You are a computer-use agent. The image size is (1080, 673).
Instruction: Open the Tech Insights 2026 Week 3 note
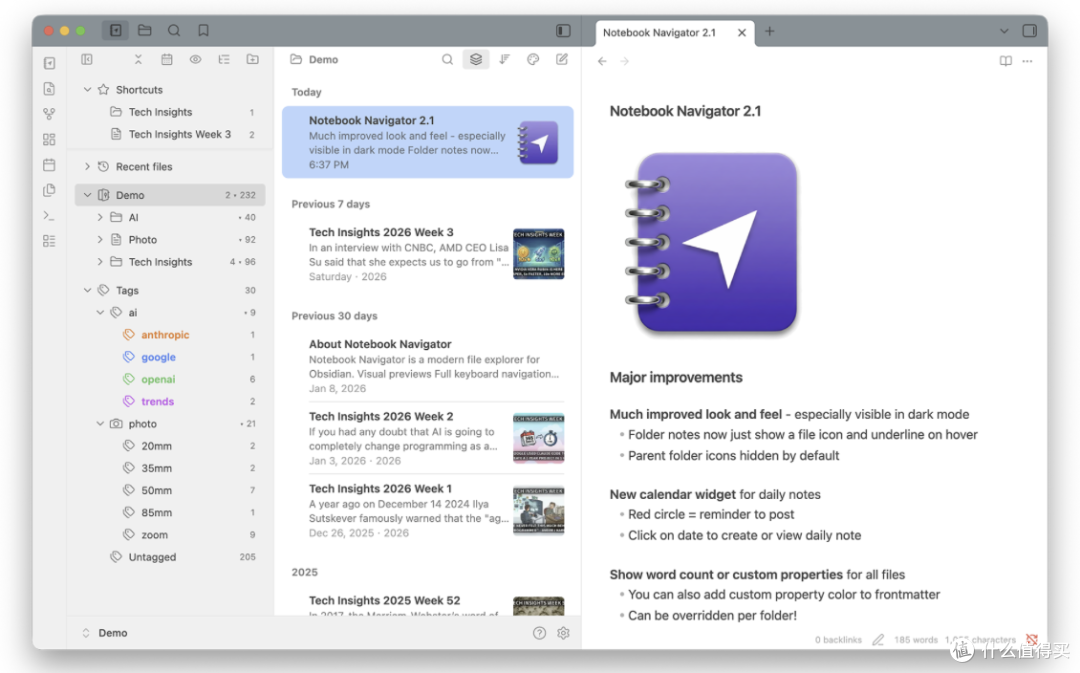[x=428, y=254]
